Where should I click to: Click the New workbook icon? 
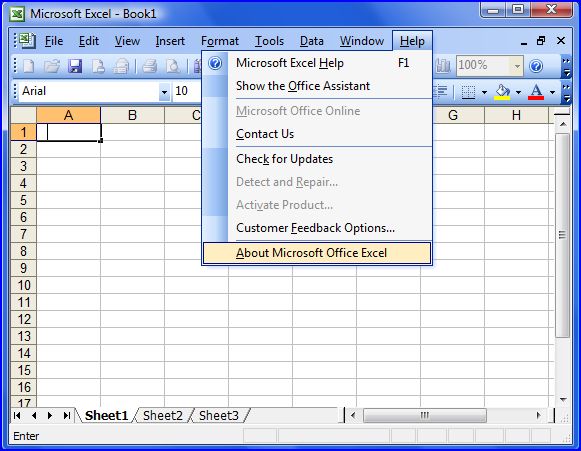click(29, 66)
